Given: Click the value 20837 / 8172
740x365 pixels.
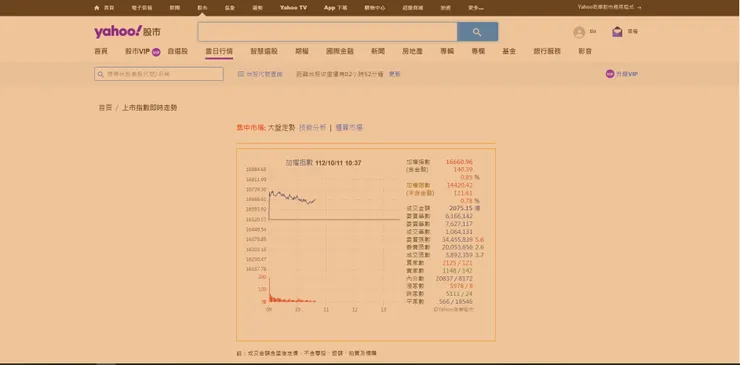Looking at the screenshot, I should (x=454, y=278).
